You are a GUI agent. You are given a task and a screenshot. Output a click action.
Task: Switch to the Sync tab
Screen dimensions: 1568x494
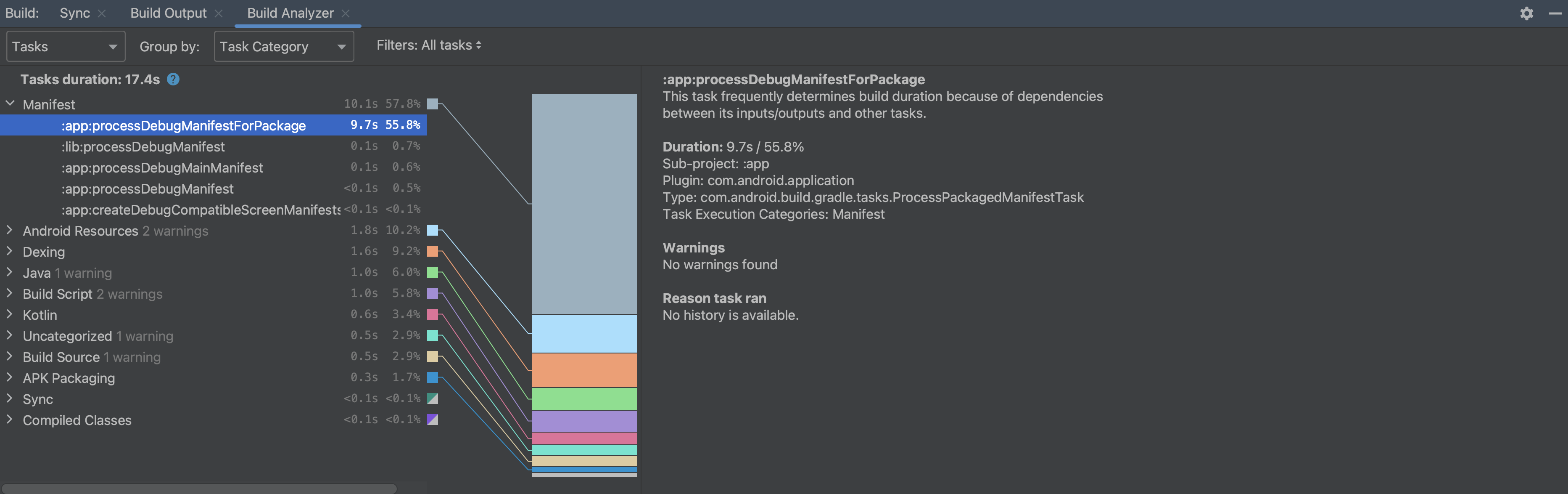74,13
